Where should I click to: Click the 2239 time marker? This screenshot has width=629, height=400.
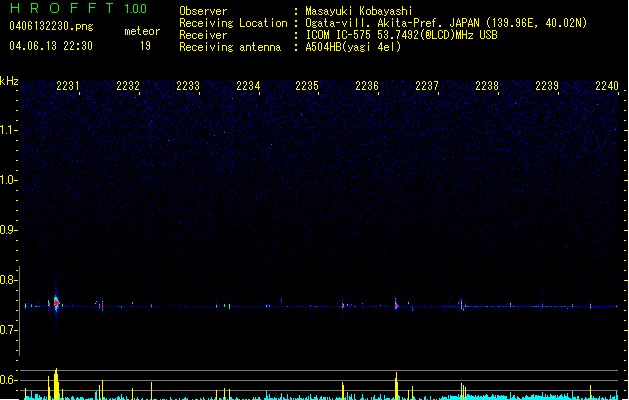(547, 86)
